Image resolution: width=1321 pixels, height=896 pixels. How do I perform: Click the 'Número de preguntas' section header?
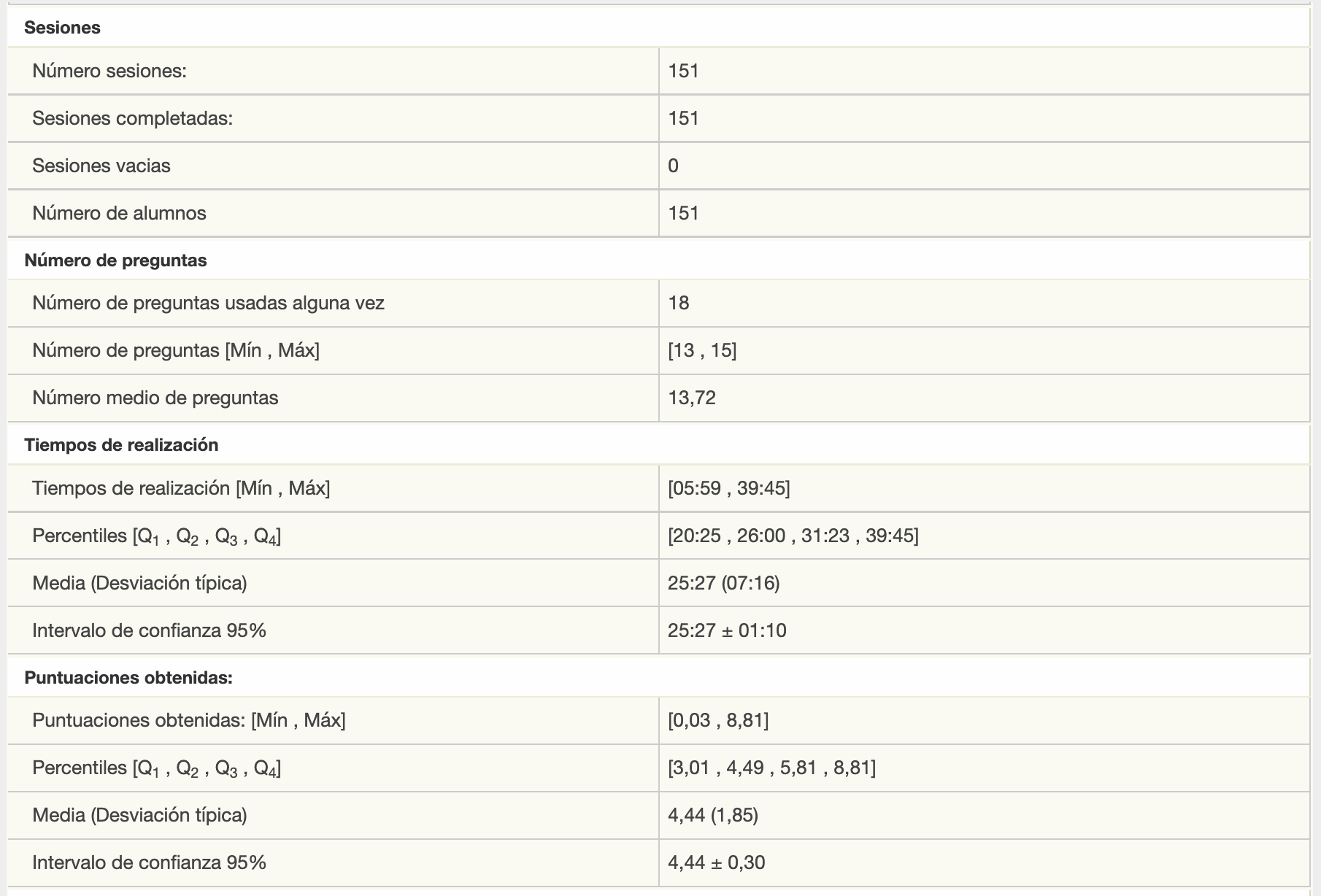click(115, 260)
